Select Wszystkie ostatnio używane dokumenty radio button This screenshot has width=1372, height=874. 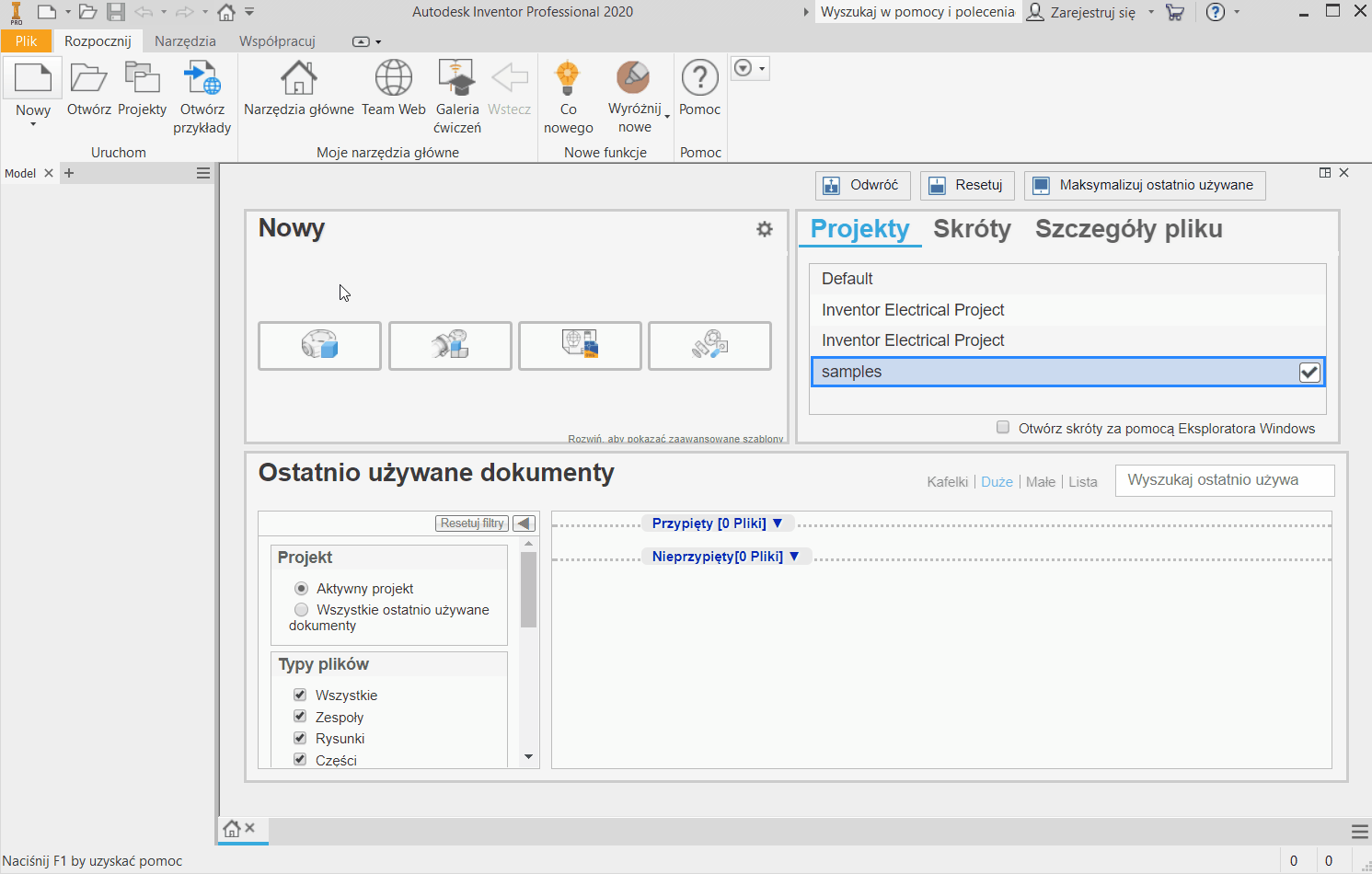301,609
